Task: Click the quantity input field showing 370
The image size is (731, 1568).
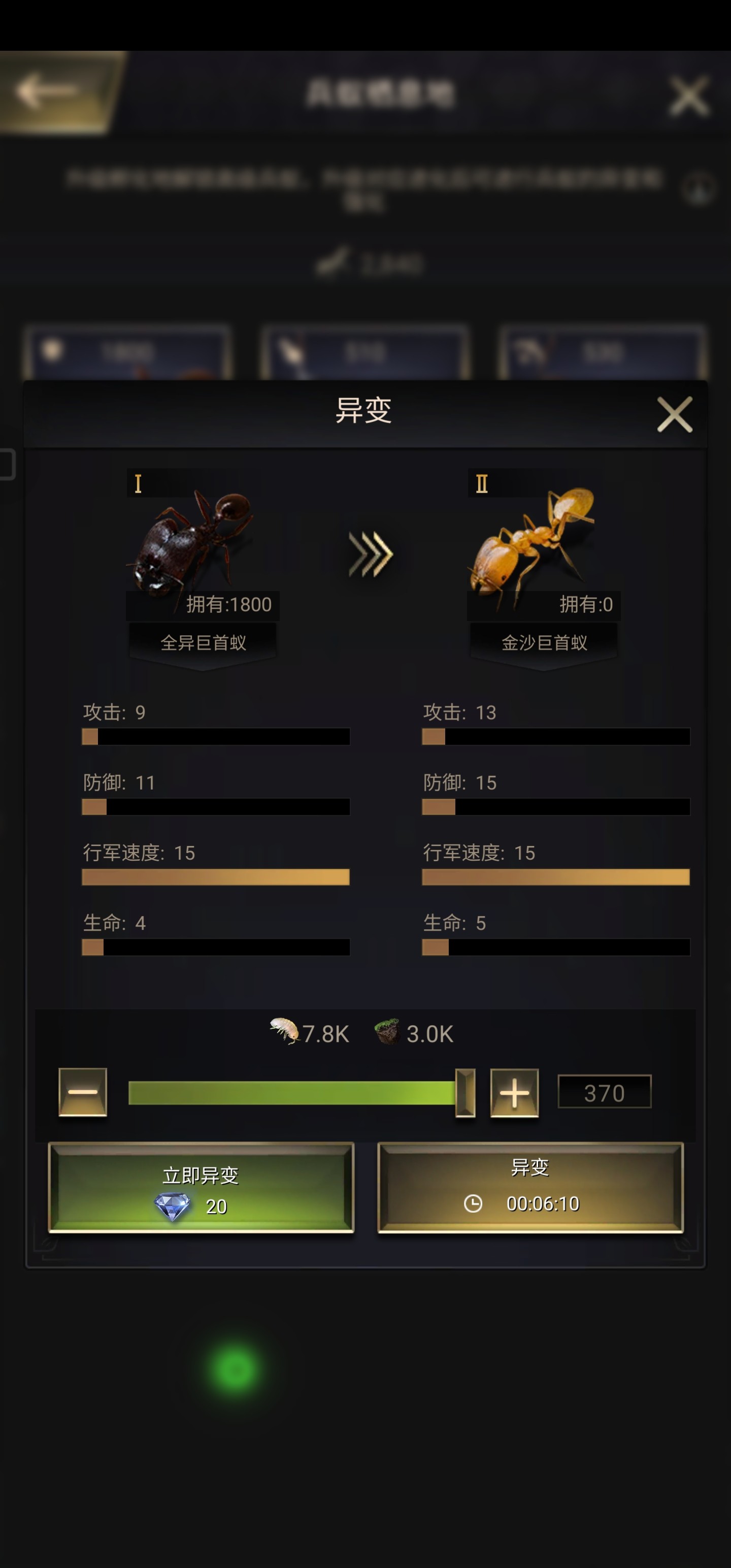Action: (x=605, y=1092)
